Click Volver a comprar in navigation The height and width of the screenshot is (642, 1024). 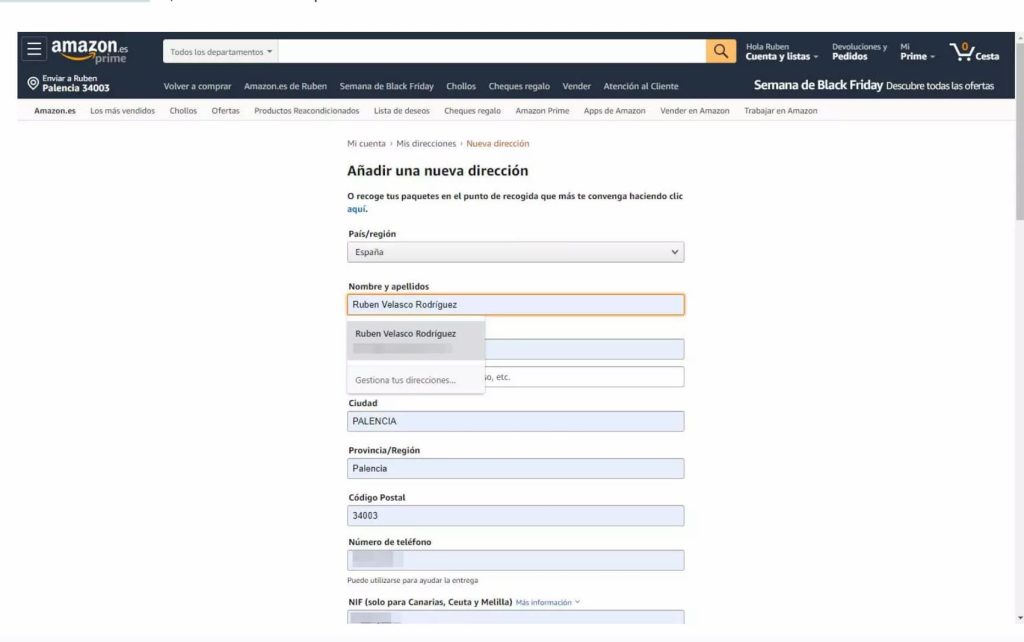pyautogui.click(x=197, y=86)
